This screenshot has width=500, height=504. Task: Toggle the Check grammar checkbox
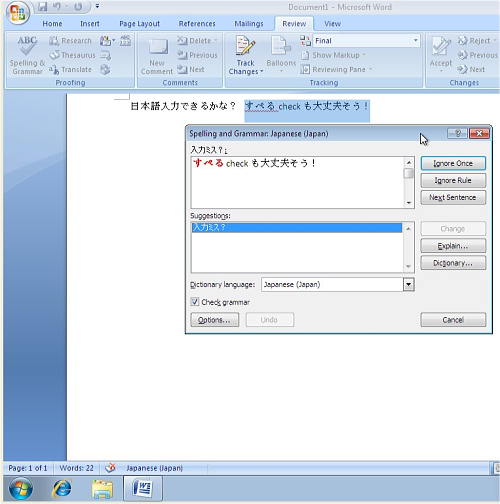pyautogui.click(x=195, y=302)
